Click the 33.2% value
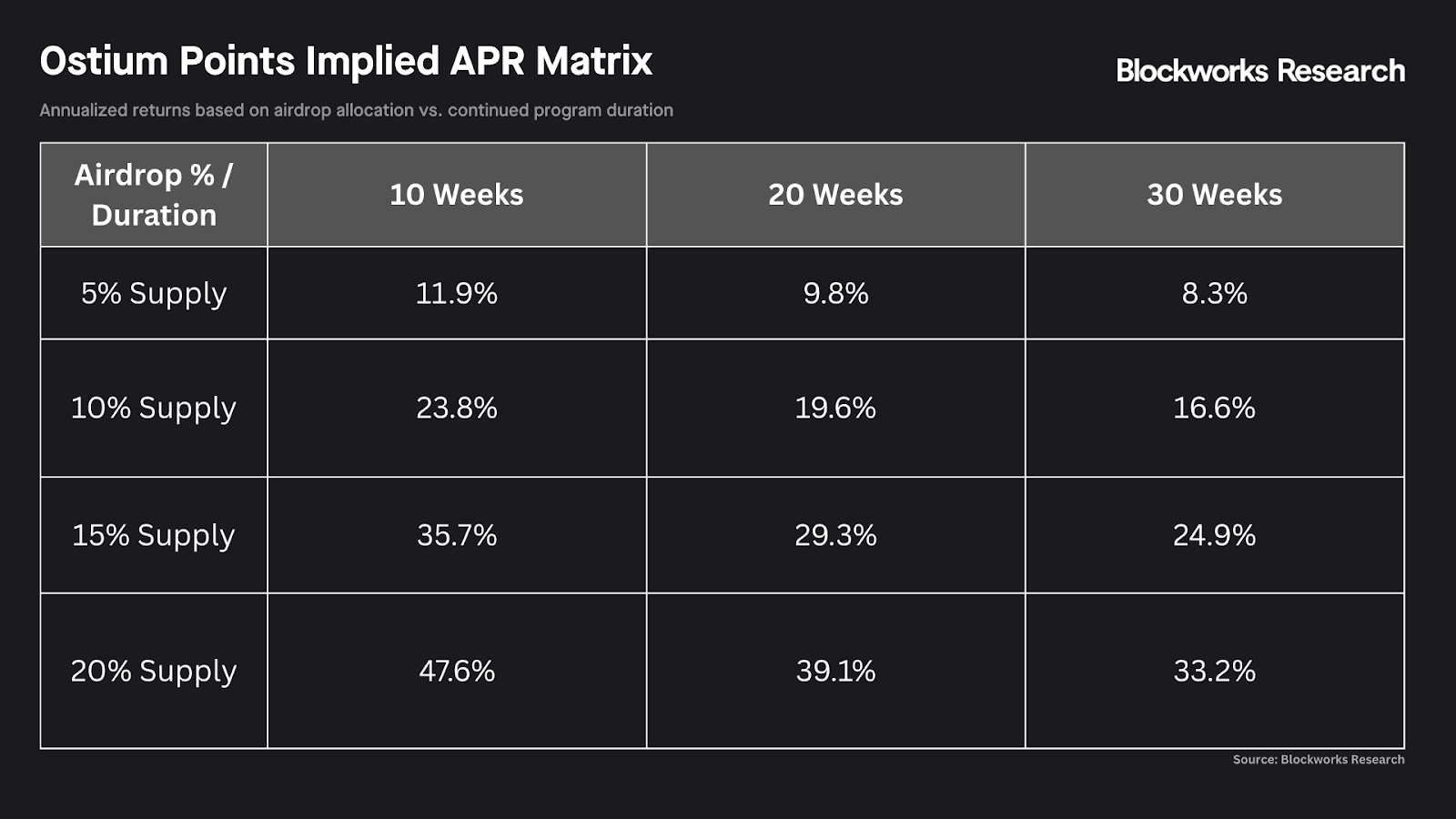The height and width of the screenshot is (819, 1456). click(x=1214, y=671)
